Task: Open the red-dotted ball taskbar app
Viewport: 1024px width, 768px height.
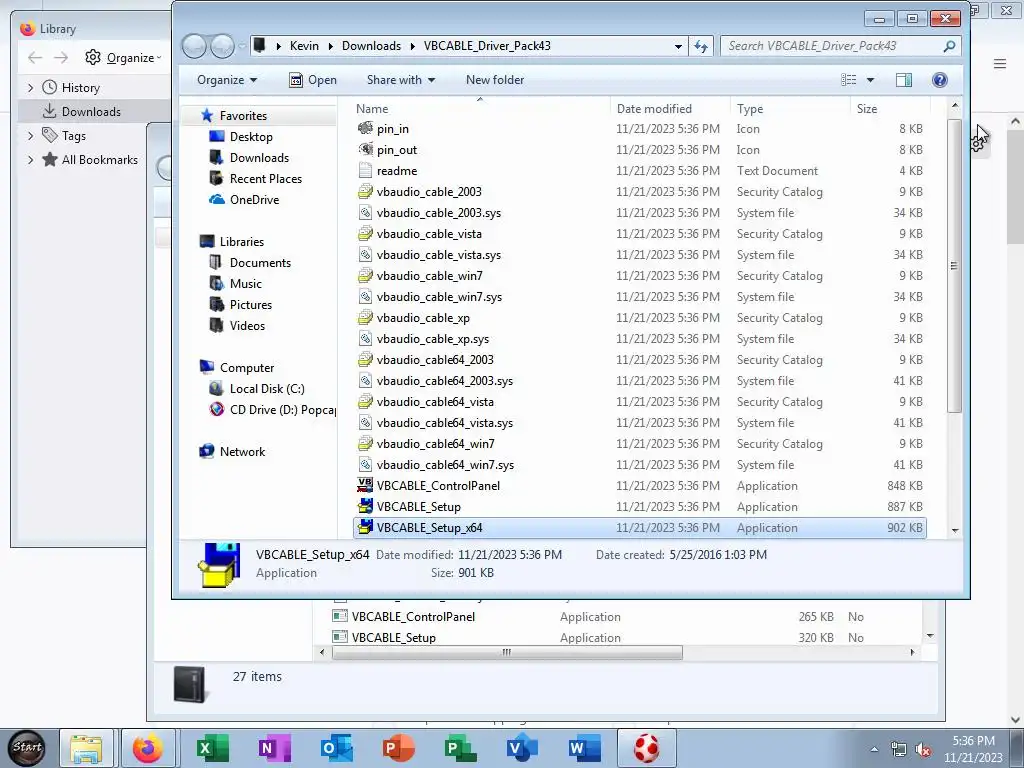Action: [x=647, y=748]
